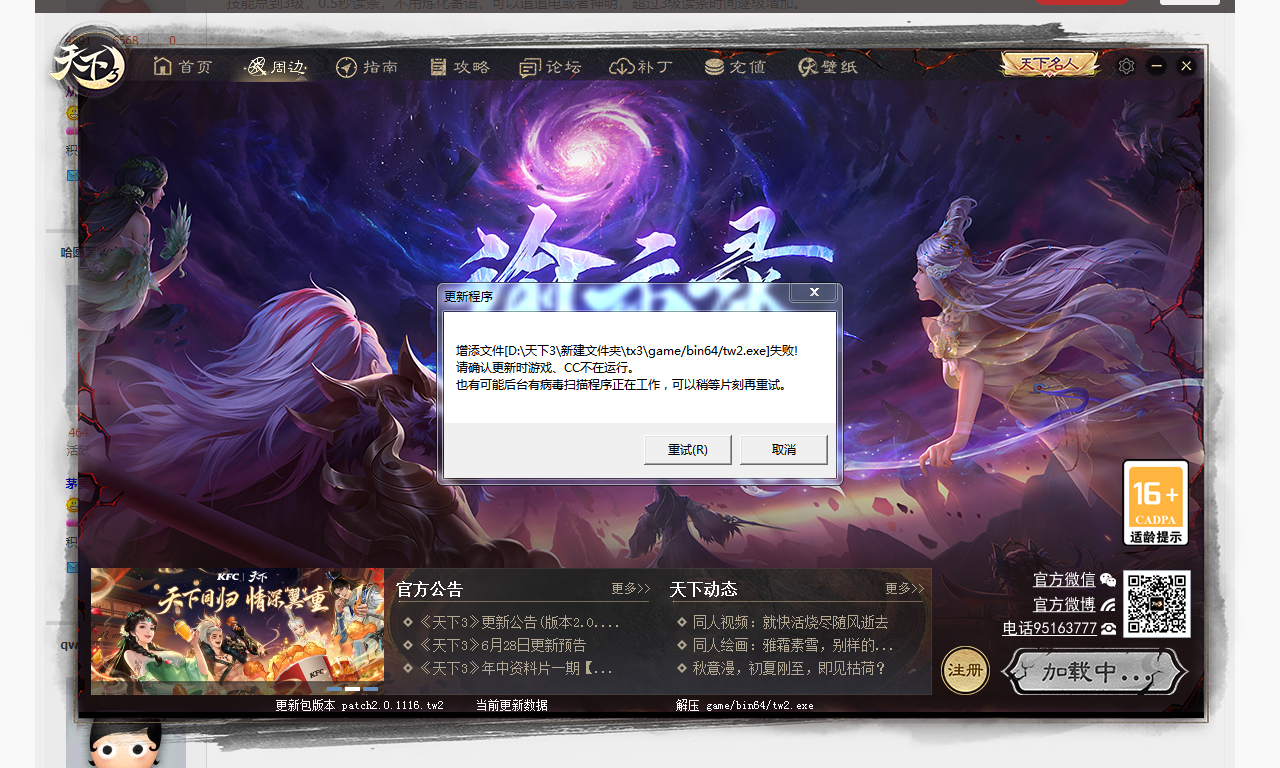Close the 更新程序 dialog
Viewport: 1280px width, 768px height.
pos(813,292)
